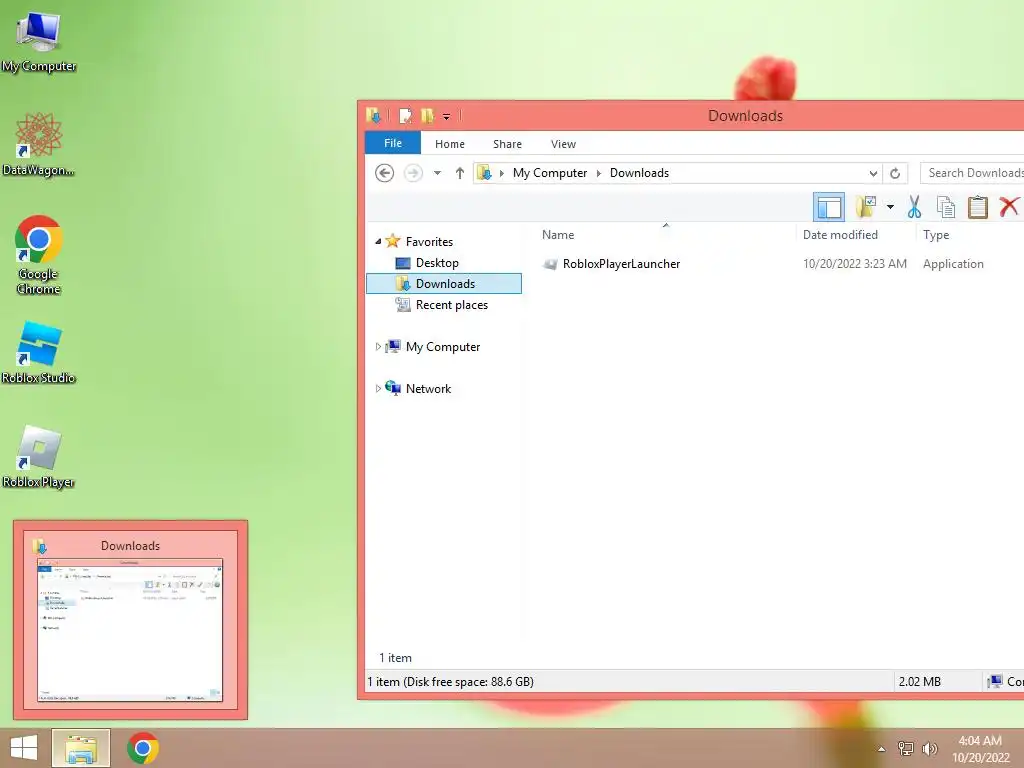Refresh the Downloads folder

tap(895, 173)
